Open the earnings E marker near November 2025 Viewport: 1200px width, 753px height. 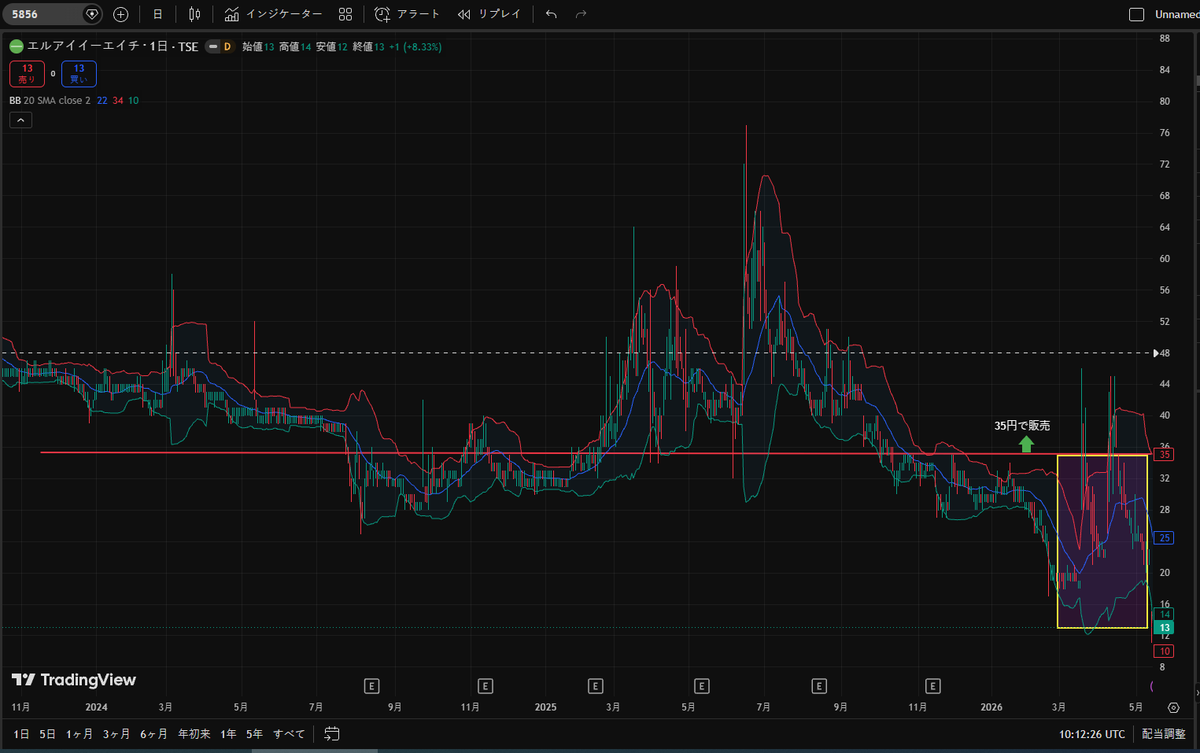pos(932,686)
